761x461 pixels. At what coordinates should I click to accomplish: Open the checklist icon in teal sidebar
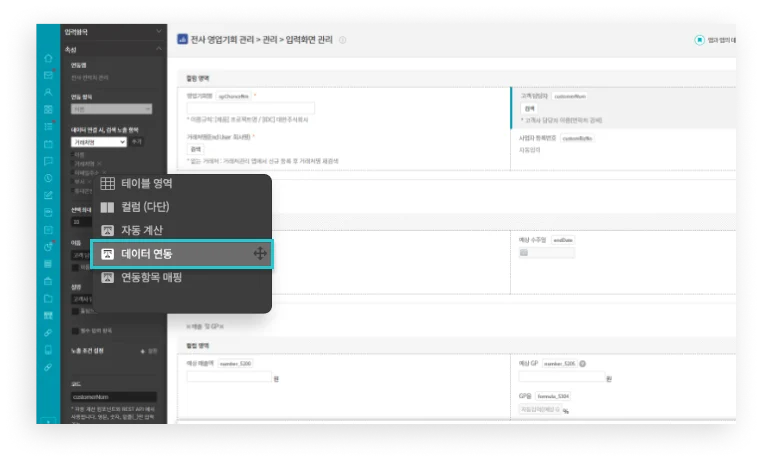(x=48, y=127)
